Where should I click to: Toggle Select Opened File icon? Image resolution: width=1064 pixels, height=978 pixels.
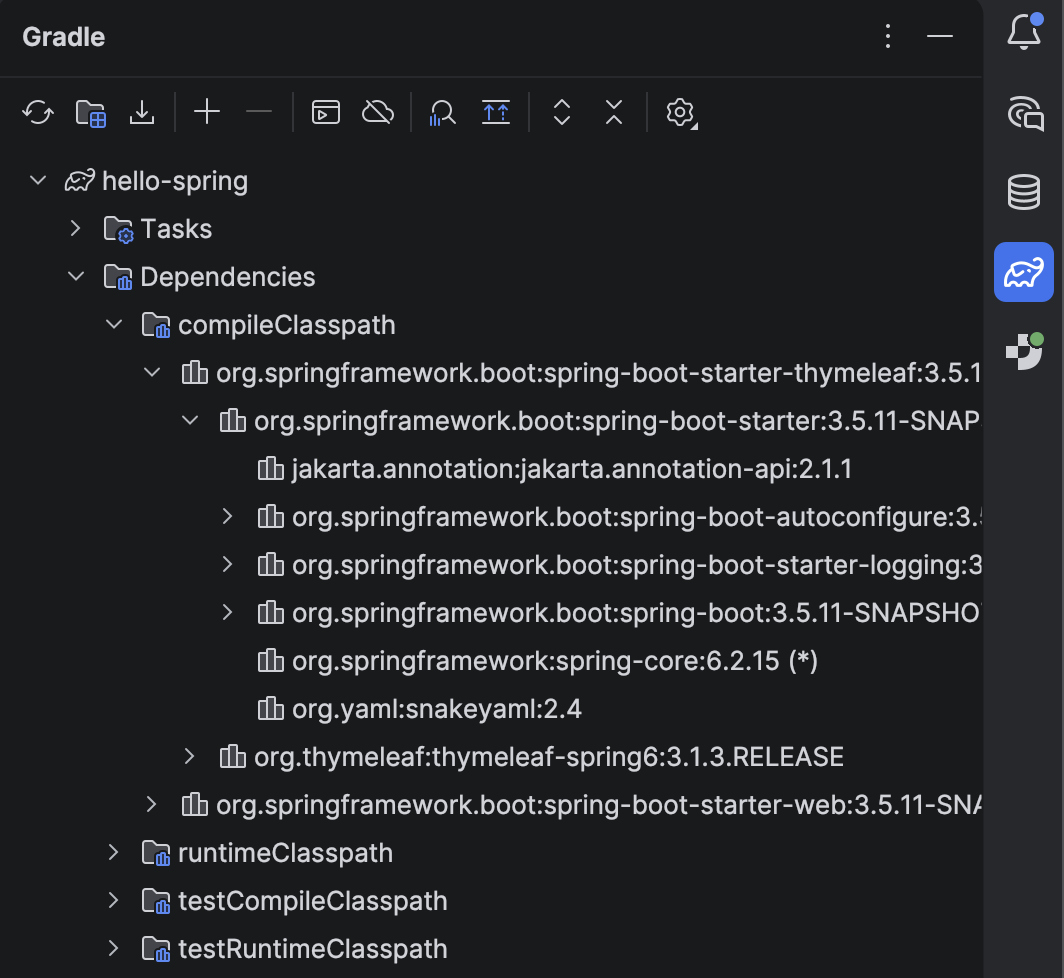tap(496, 112)
